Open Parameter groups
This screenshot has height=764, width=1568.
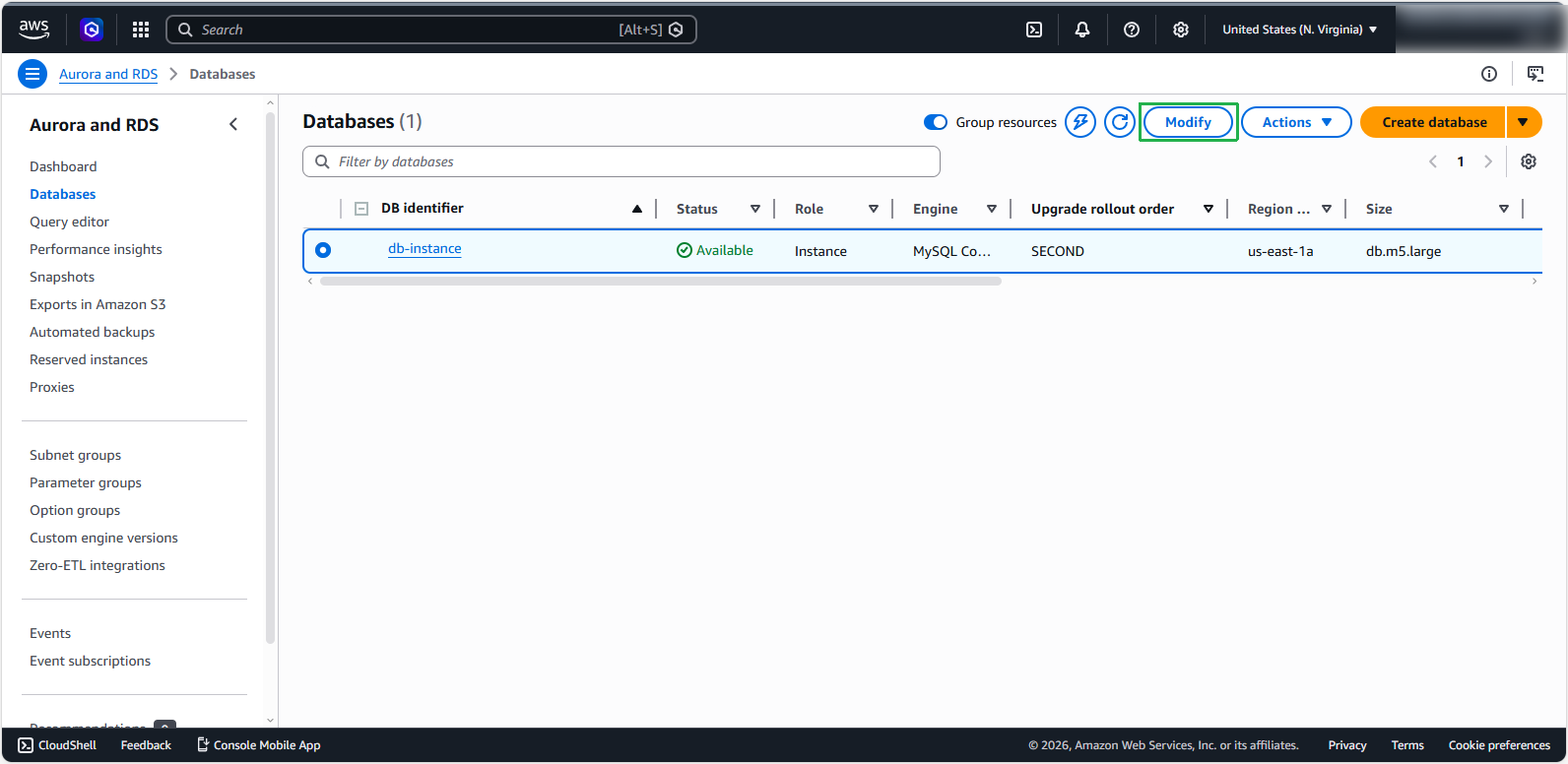click(86, 482)
